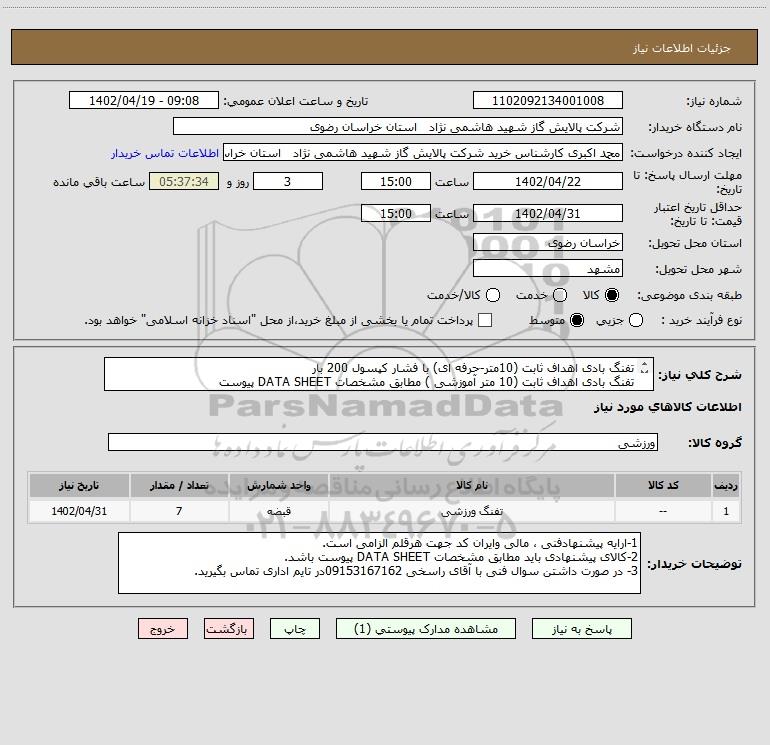Click the table date cell 1402/04/31
The image size is (770, 745).
(79, 511)
